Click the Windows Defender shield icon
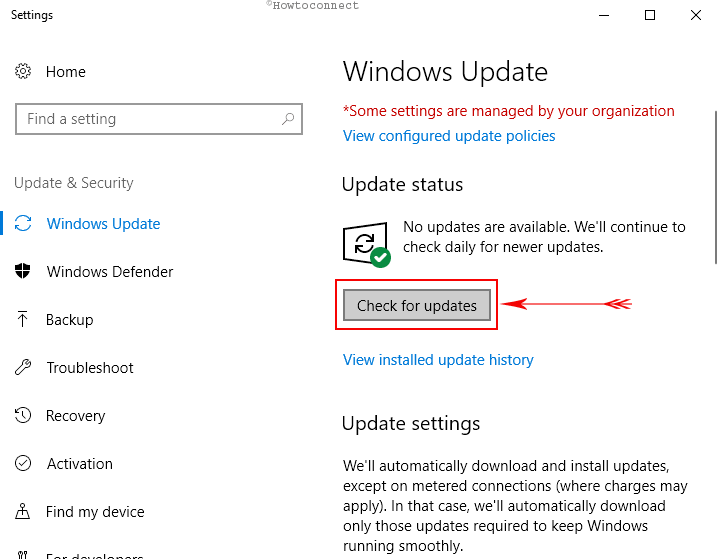The height and width of the screenshot is (559, 719). (x=22, y=271)
